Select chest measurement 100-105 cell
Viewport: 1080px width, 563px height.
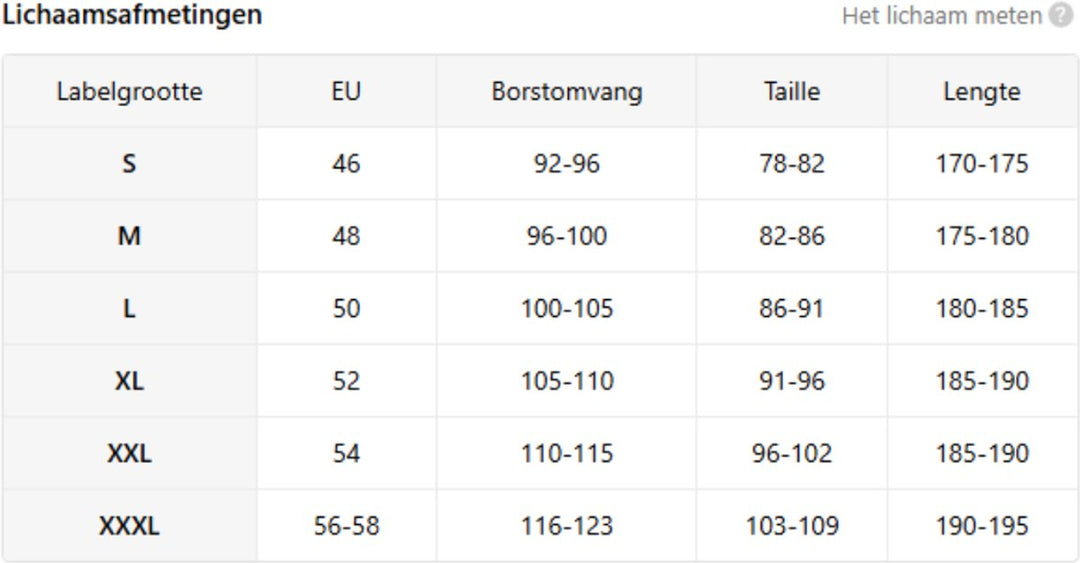567,309
